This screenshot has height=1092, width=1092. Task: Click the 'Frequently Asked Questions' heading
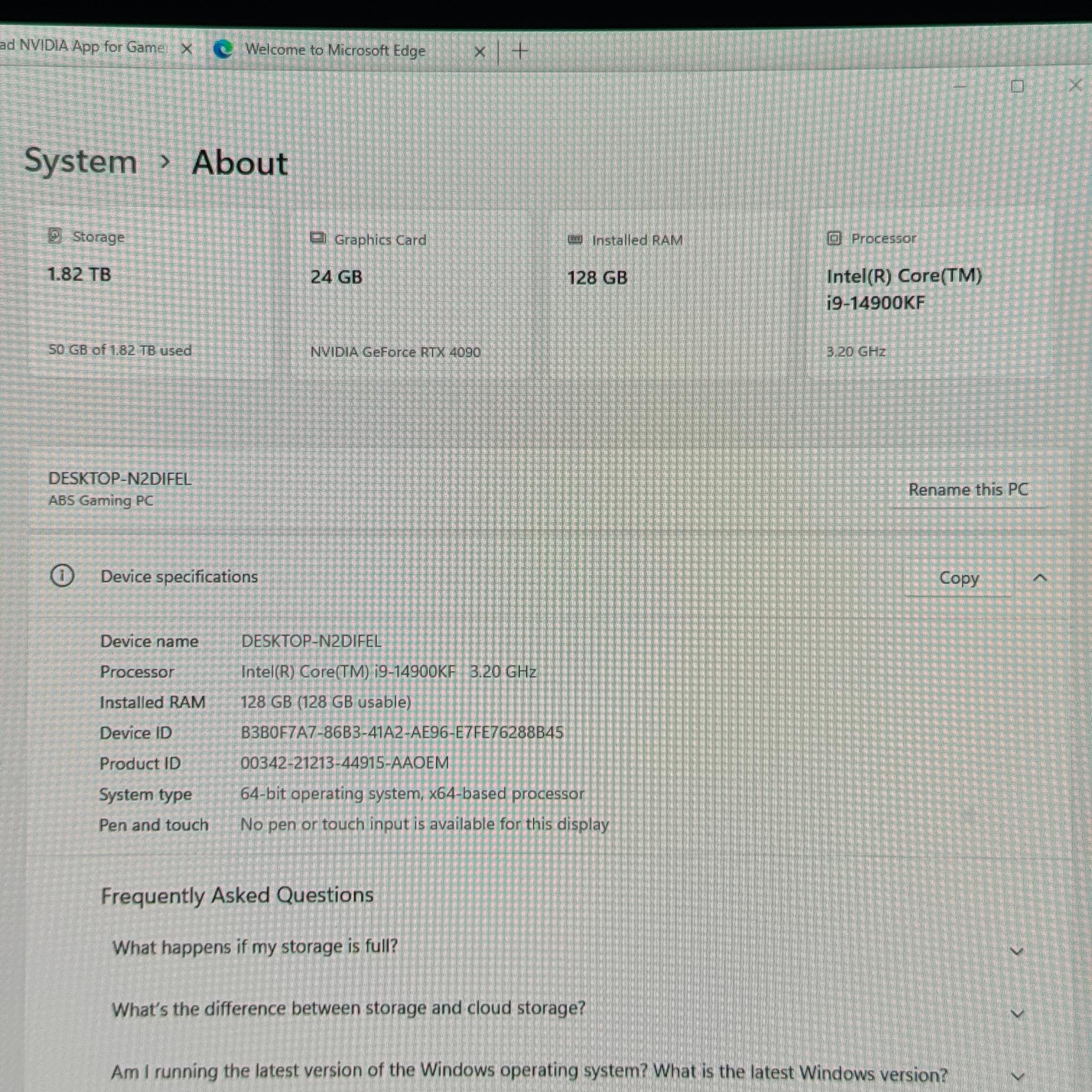point(237,895)
